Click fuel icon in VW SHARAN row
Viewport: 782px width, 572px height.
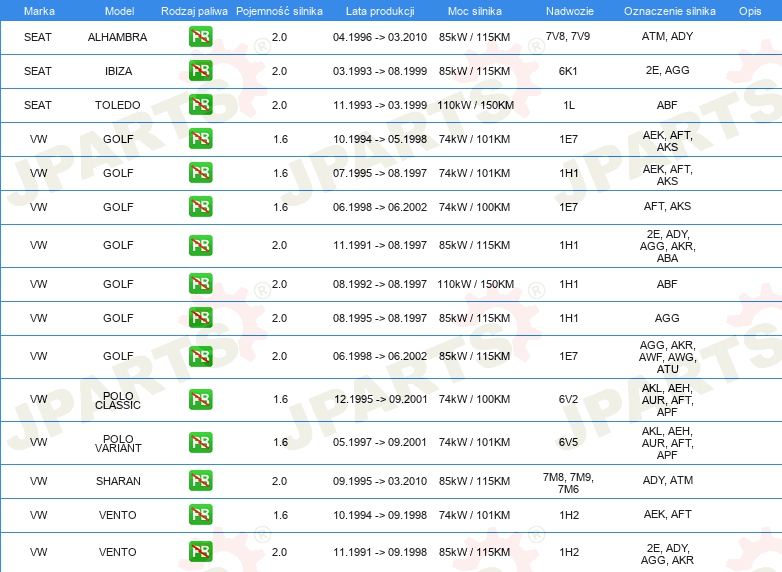[x=200, y=480]
